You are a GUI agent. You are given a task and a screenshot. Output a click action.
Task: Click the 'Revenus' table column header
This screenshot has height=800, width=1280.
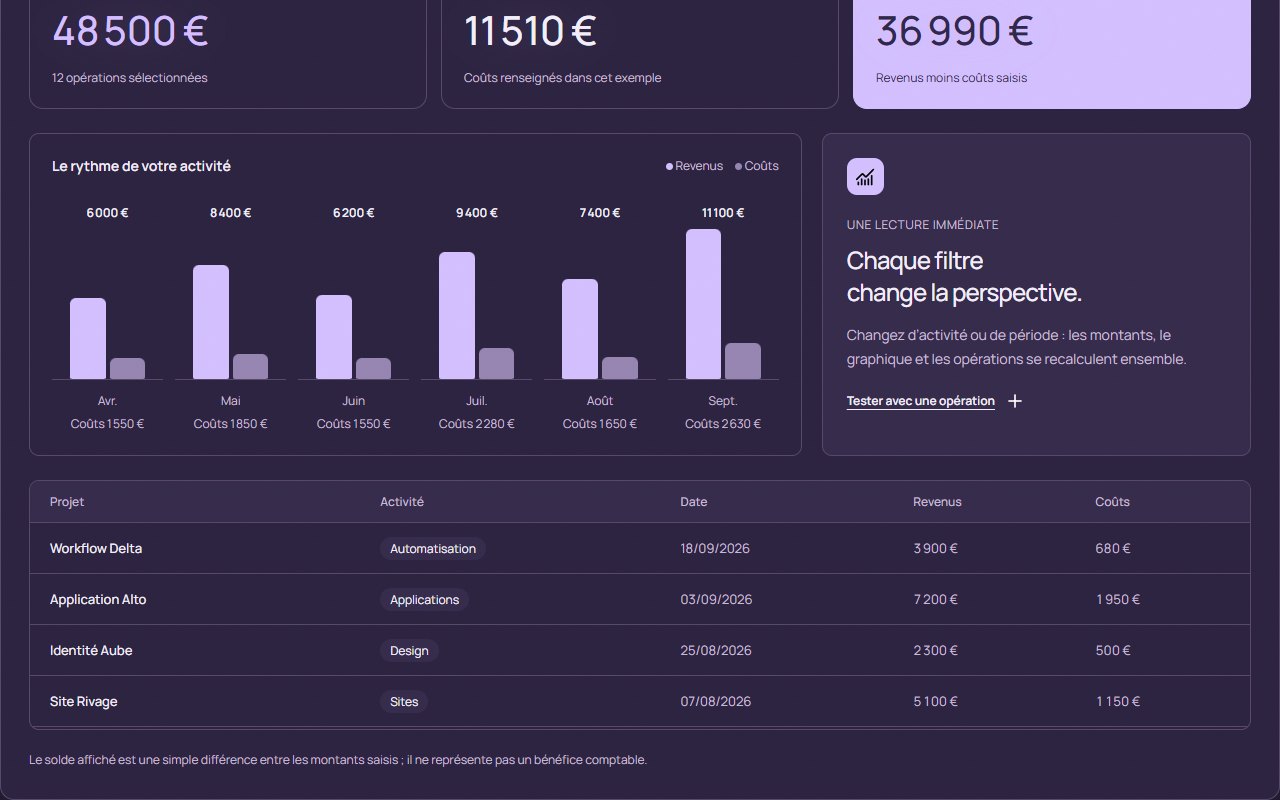(x=937, y=502)
